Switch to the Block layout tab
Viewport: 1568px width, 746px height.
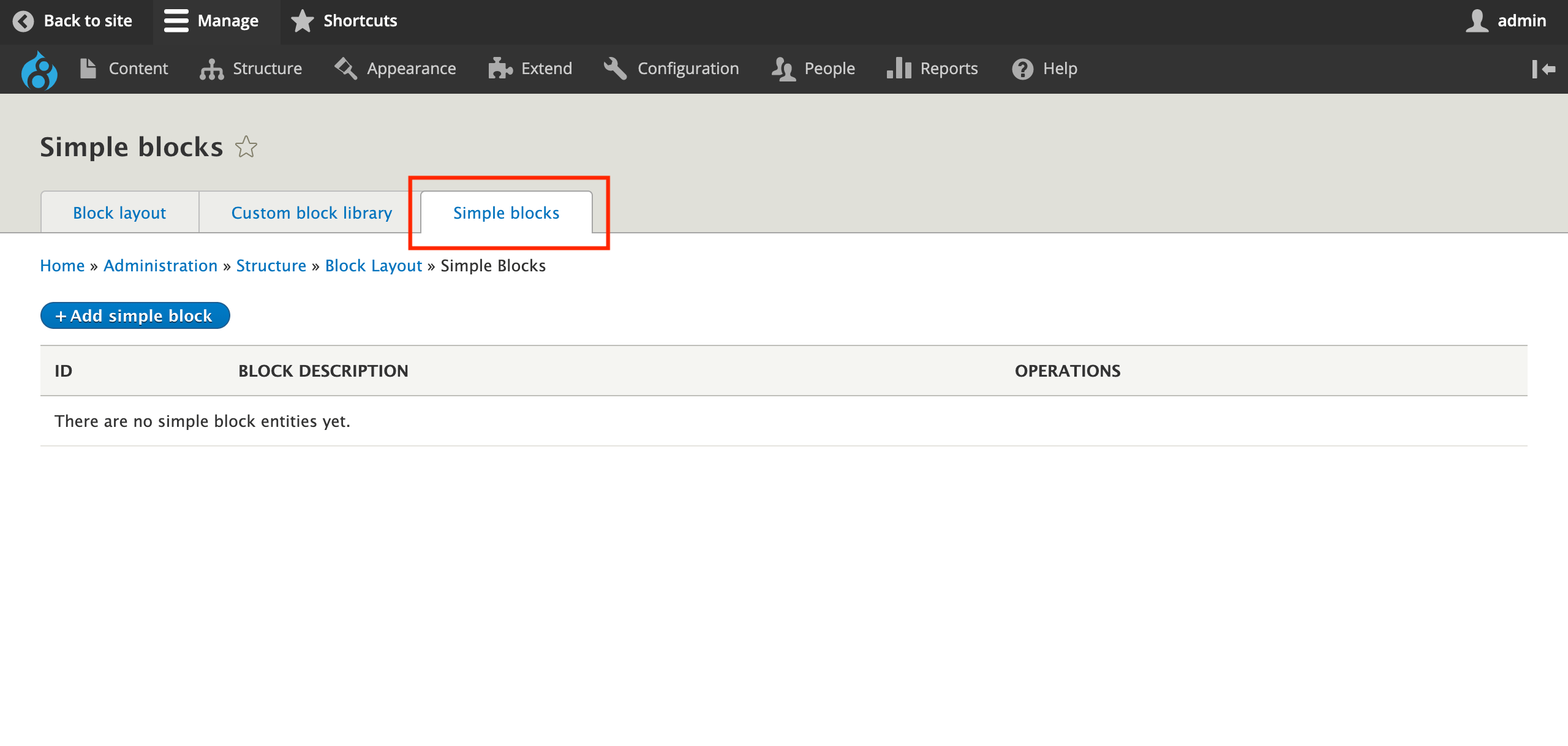pos(119,213)
